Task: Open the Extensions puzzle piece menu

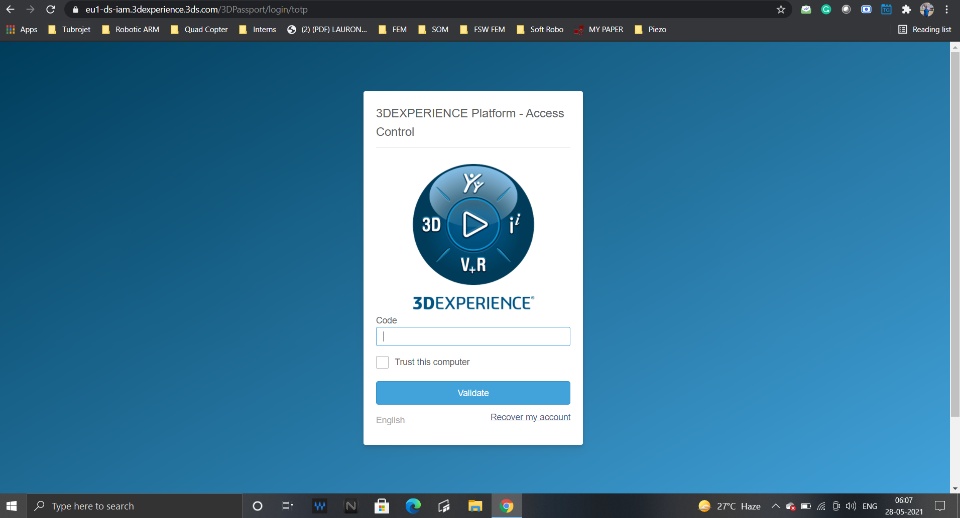Action: 907,10
